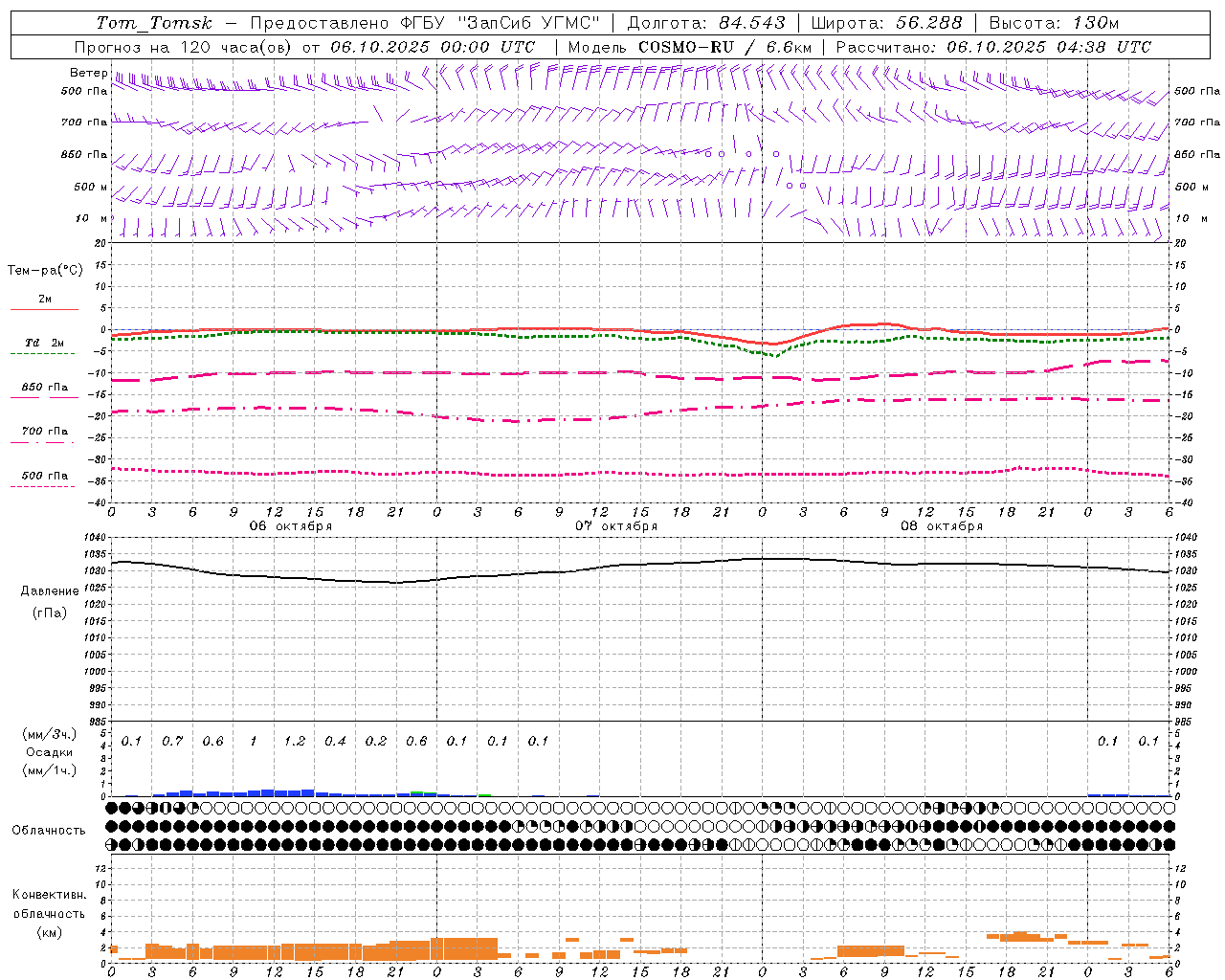Click the 850 гПа temperature legend entry
This screenshot has height=980, width=1225.
click(44, 388)
